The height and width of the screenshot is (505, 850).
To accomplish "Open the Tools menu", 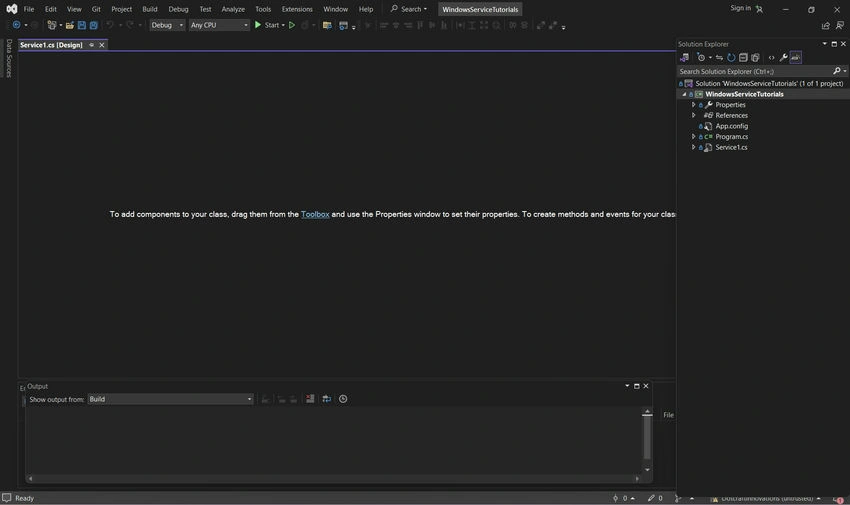I will (263, 9).
